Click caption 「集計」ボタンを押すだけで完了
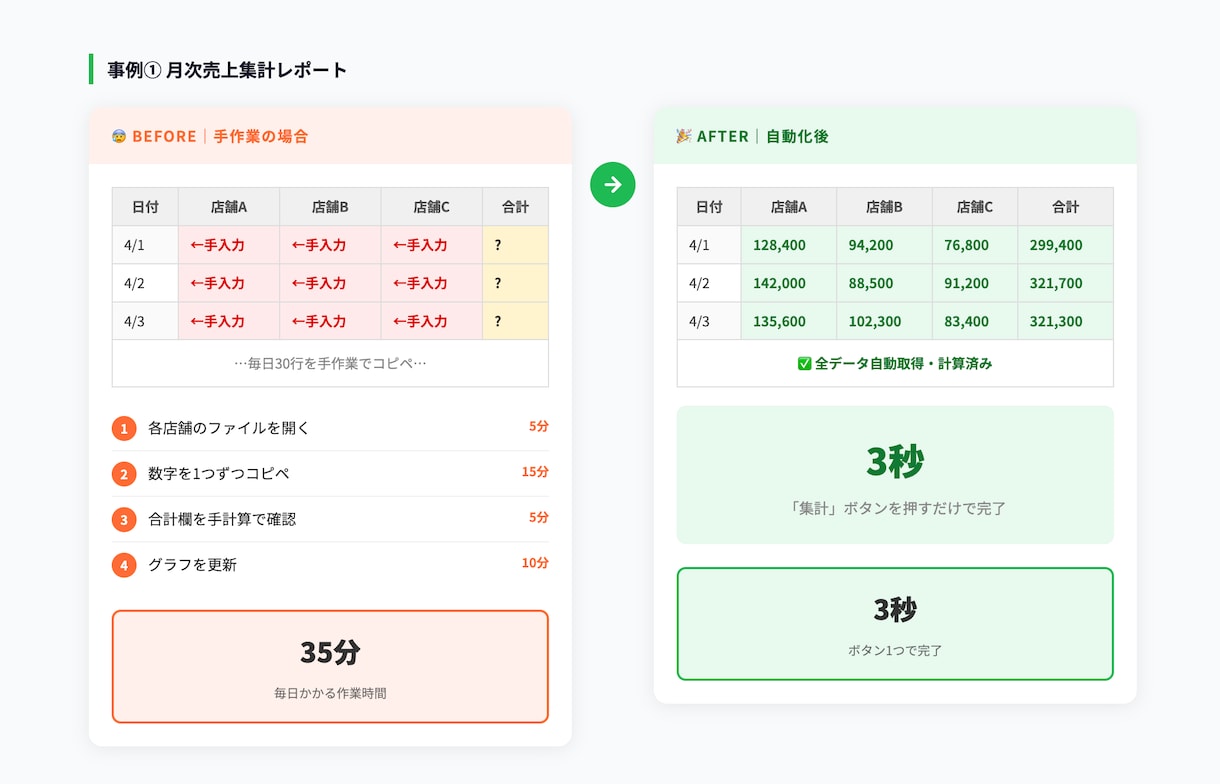The width and height of the screenshot is (1220, 784). pos(895,508)
